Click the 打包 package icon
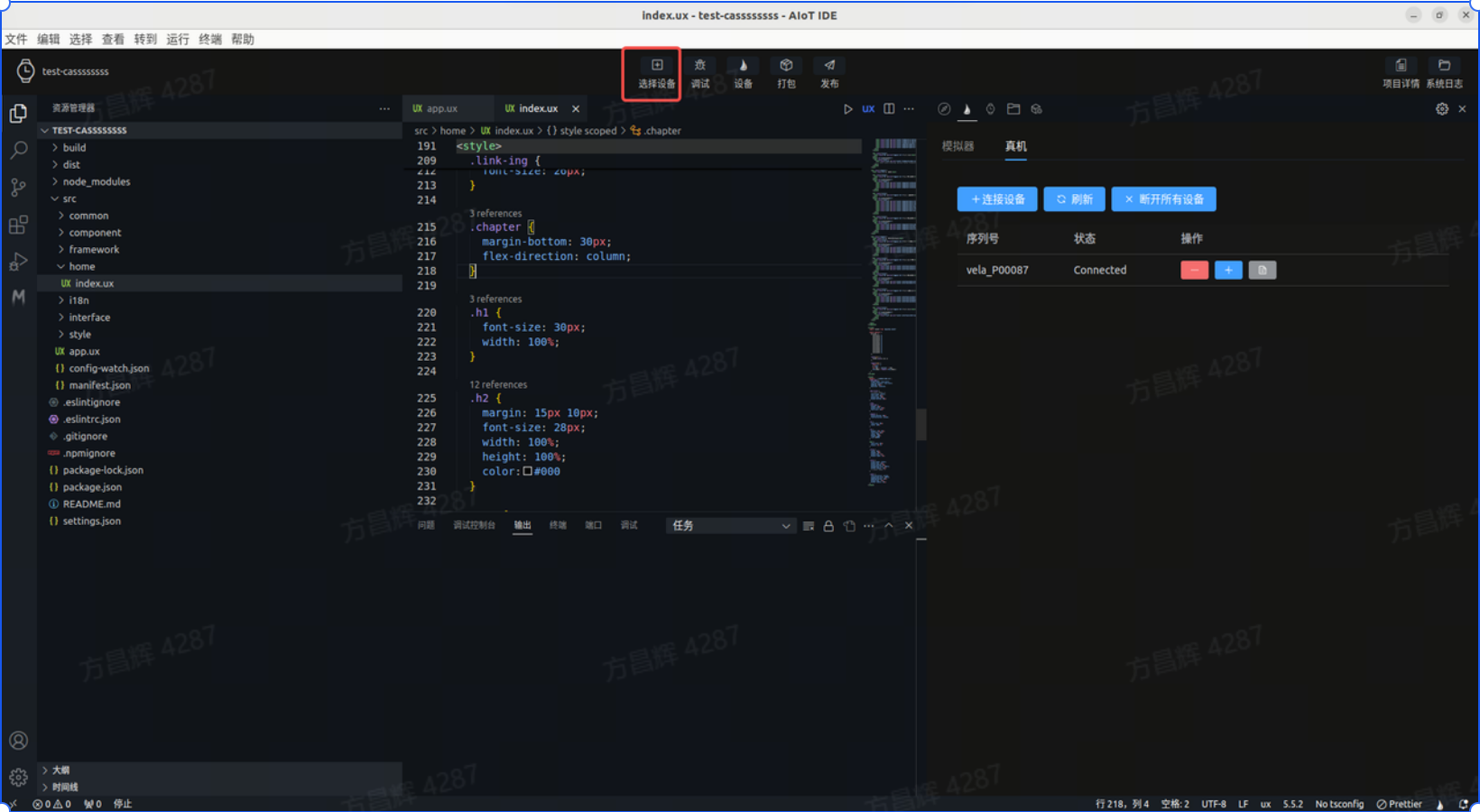This screenshot has width=1480, height=812. click(x=786, y=72)
